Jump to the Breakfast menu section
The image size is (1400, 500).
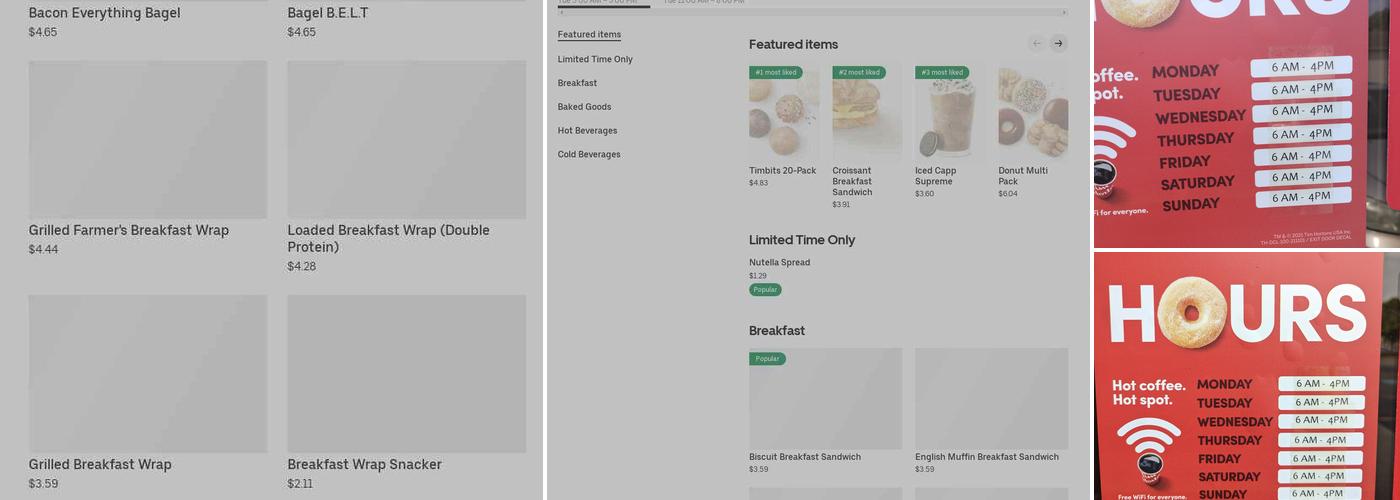coord(577,83)
